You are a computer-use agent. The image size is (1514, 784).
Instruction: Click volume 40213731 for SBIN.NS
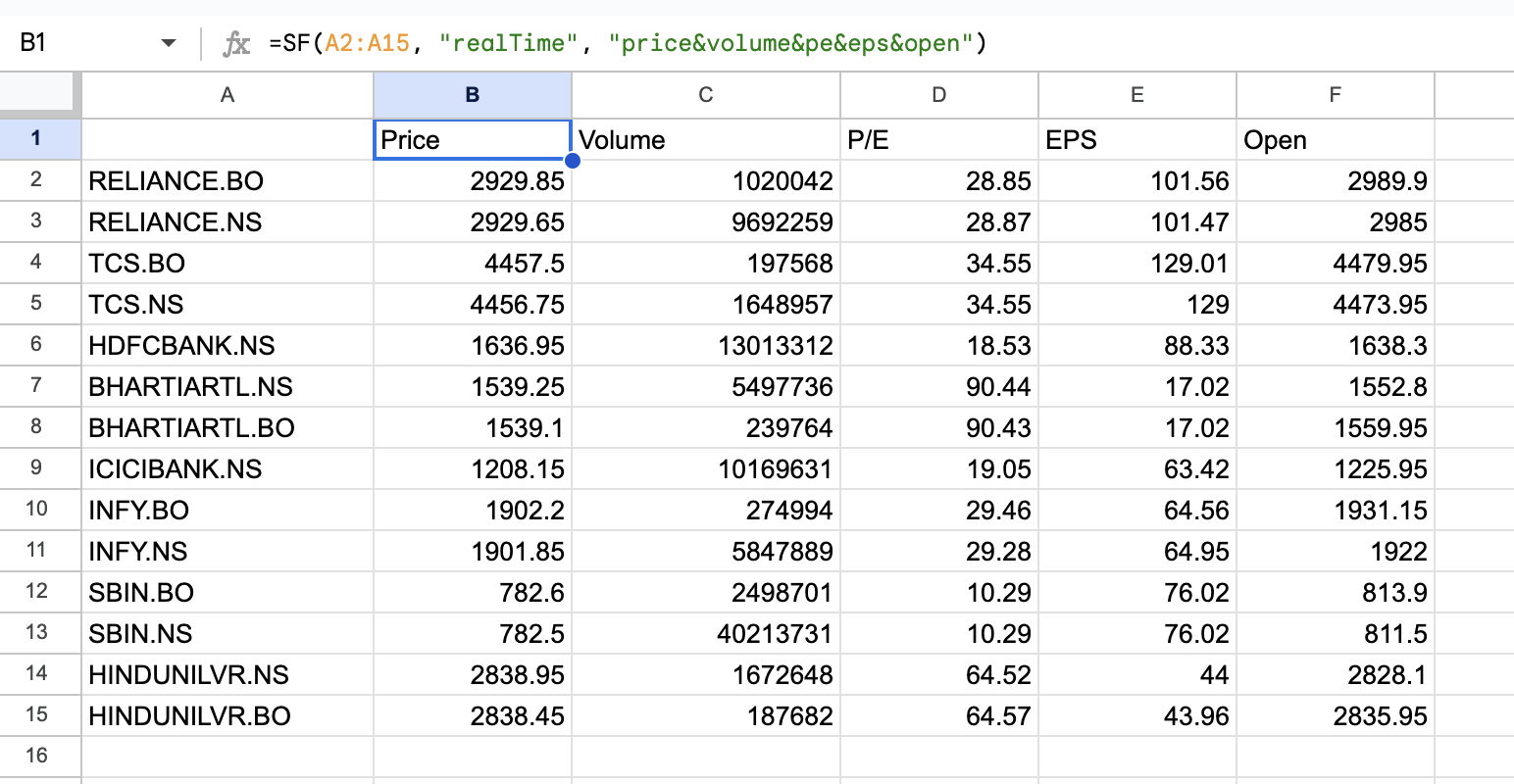pos(706,633)
